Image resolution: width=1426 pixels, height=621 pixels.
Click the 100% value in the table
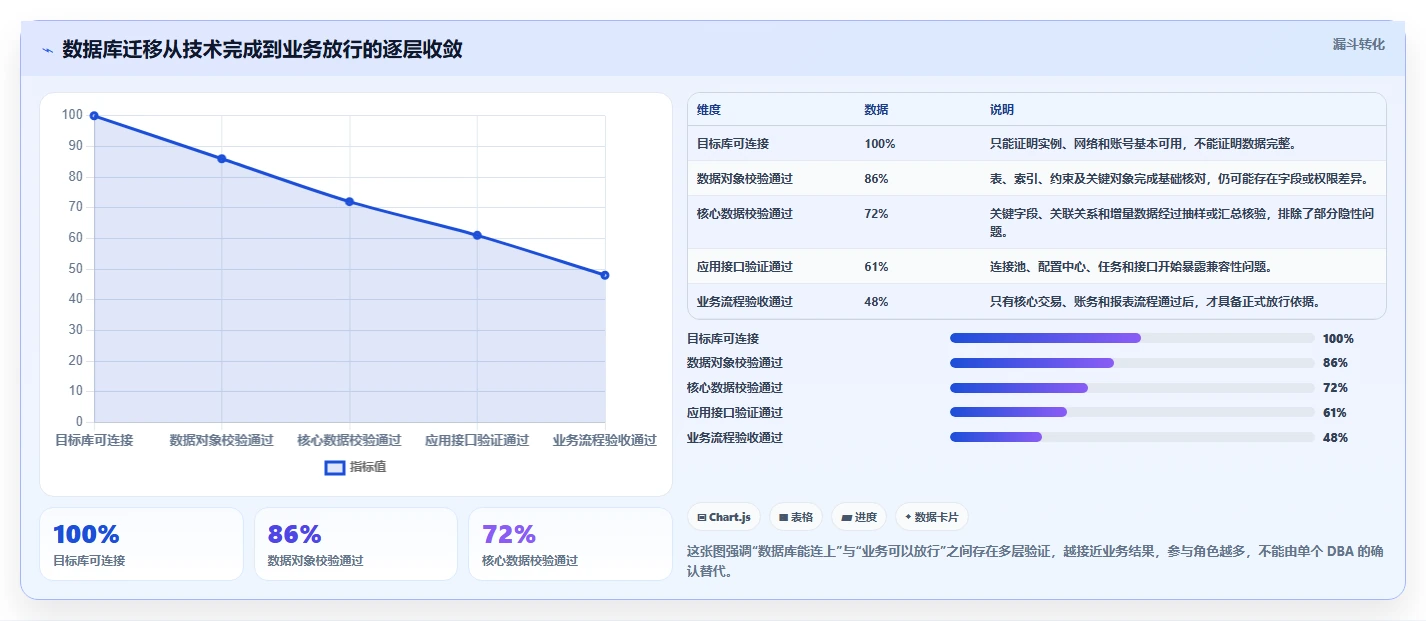(x=880, y=144)
